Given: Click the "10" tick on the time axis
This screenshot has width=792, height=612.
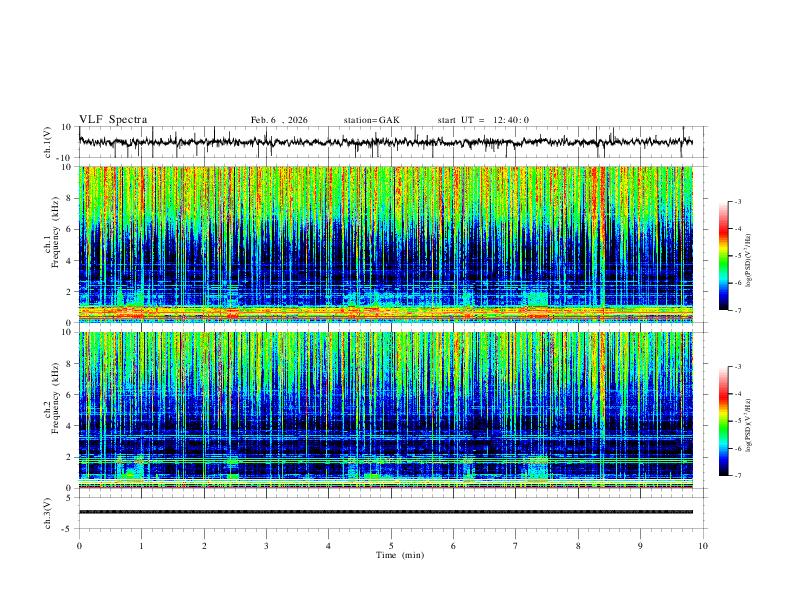Looking at the screenshot, I should [703, 546].
